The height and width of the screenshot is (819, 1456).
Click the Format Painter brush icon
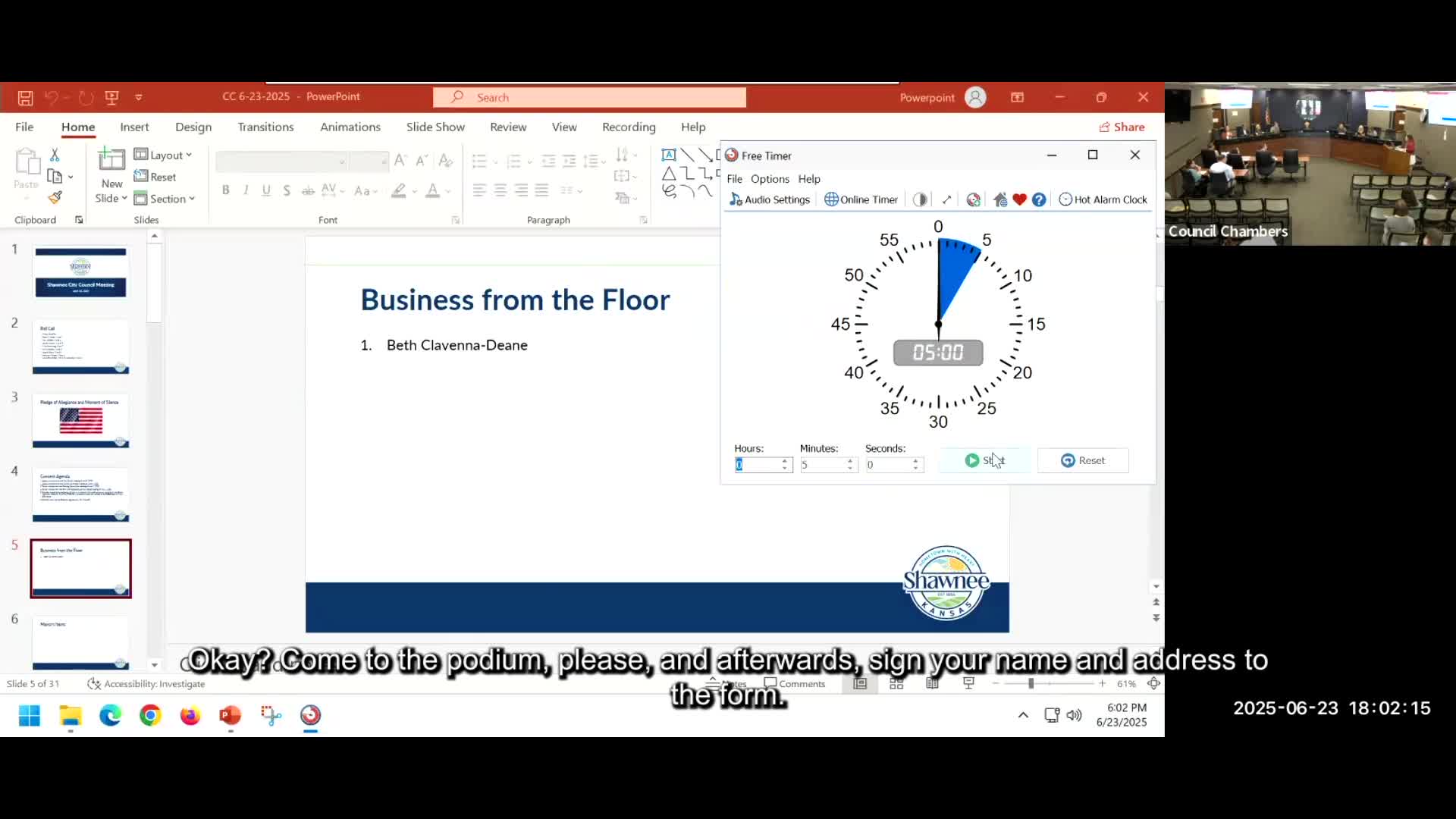(55, 197)
